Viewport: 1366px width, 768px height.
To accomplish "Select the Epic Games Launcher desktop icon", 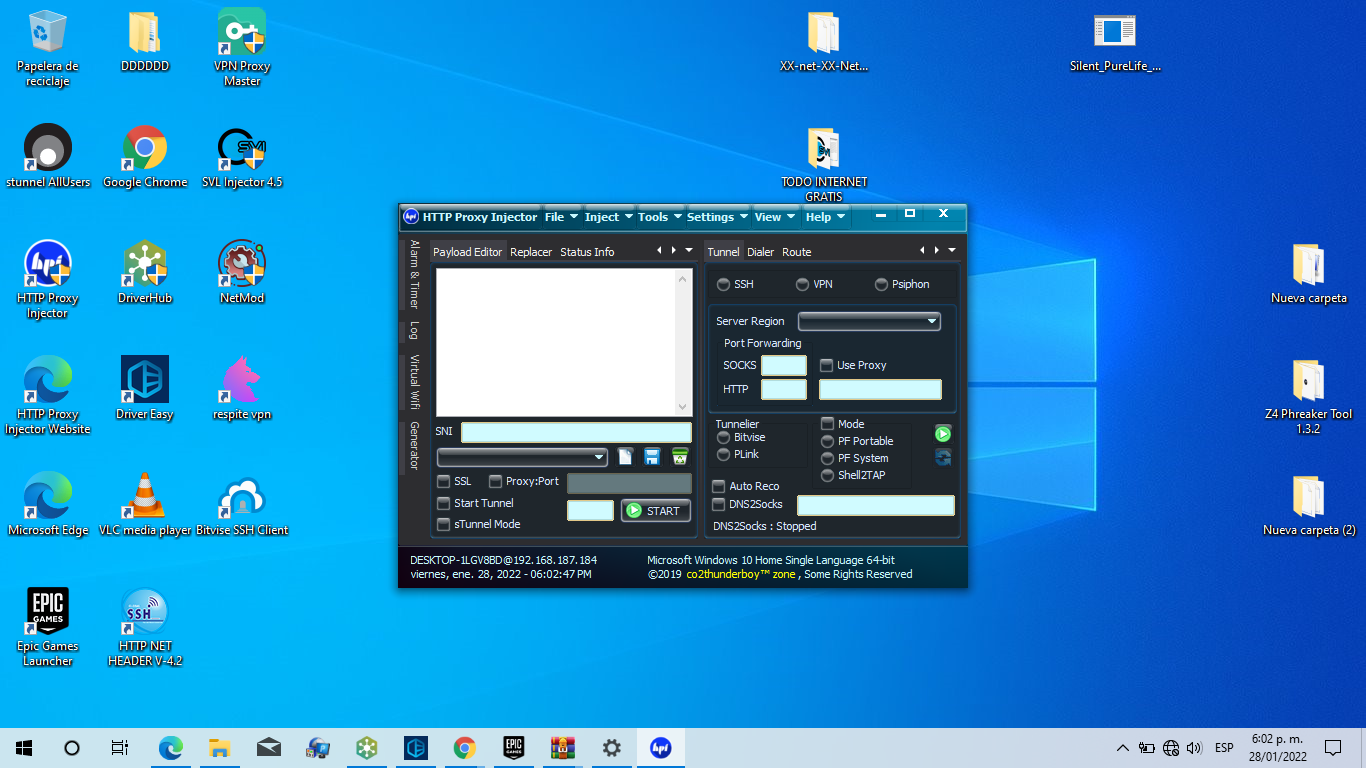I will [48, 628].
